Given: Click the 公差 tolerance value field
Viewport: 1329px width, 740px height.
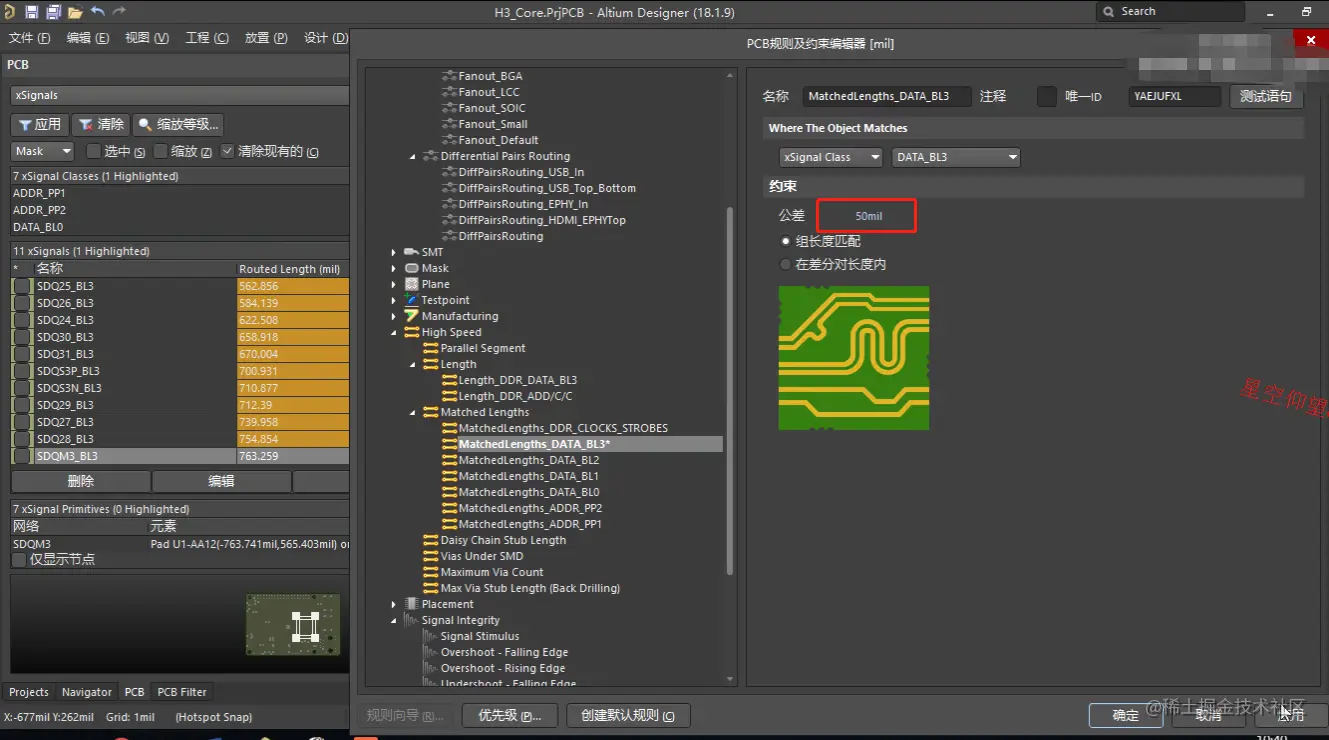Looking at the screenshot, I should pyautogui.click(x=867, y=216).
